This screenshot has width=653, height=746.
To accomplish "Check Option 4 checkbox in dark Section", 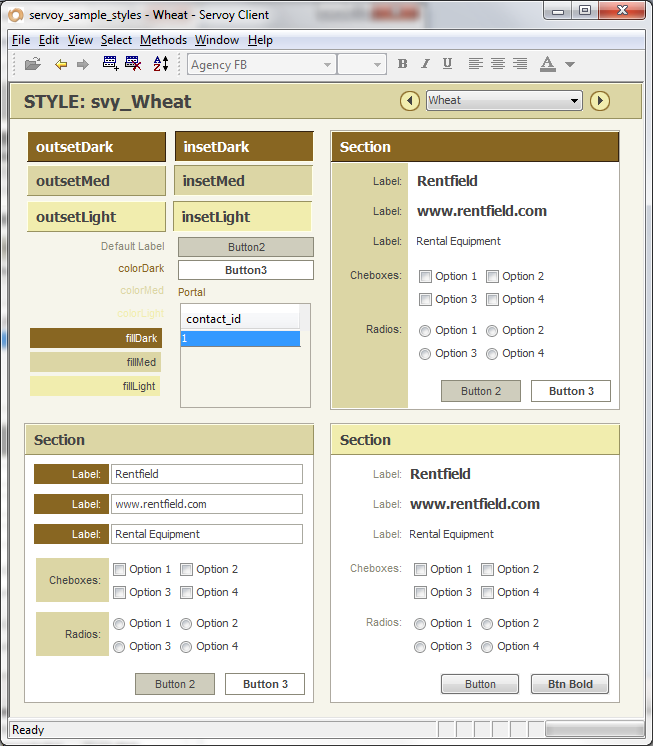I will pyautogui.click(x=492, y=299).
